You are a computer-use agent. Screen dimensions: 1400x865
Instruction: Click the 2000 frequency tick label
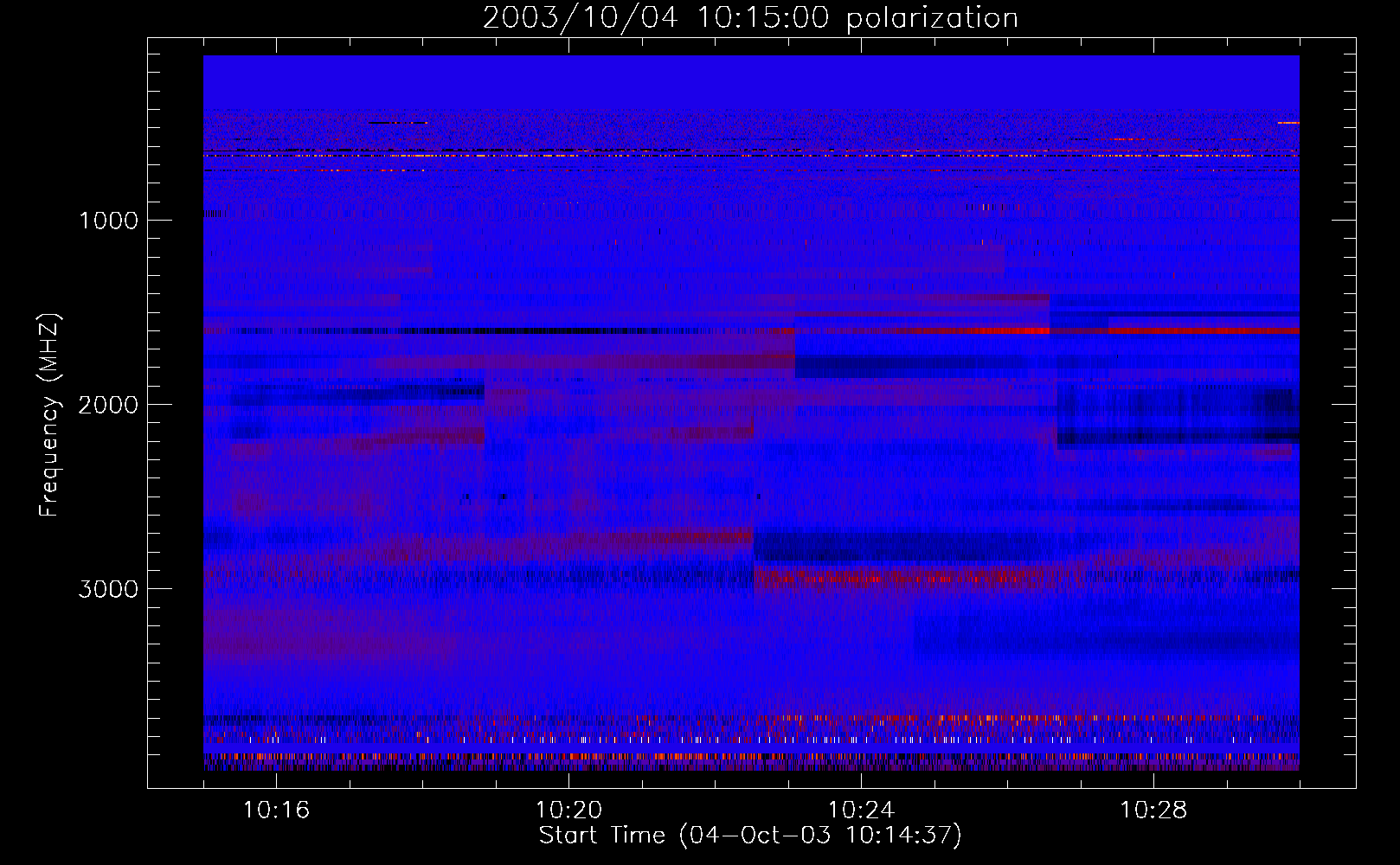[108, 405]
